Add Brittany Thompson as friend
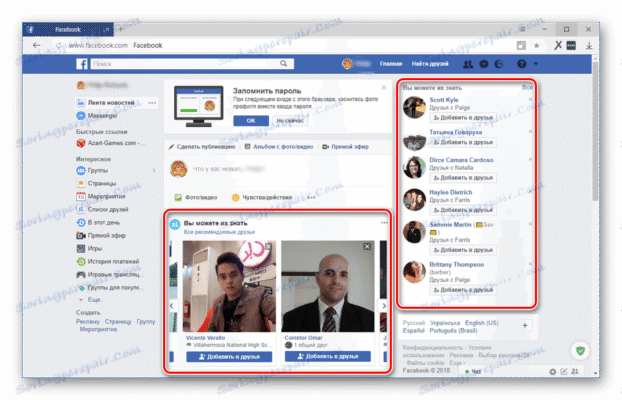The height and width of the screenshot is (400, 622). click(463, 290)
